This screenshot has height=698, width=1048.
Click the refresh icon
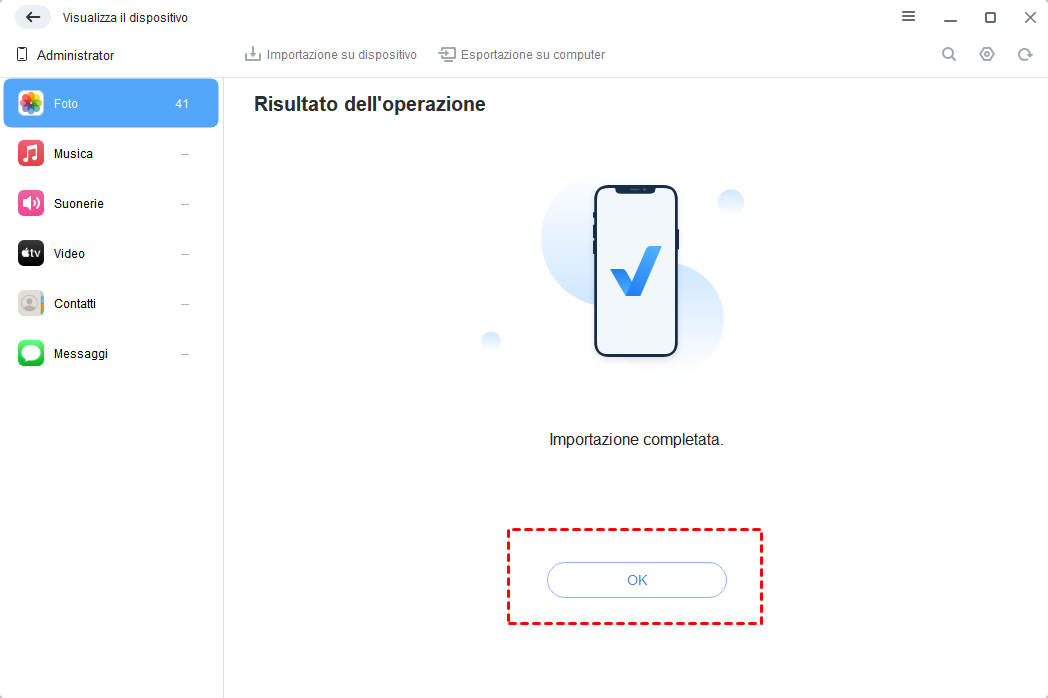(1025, 55)
